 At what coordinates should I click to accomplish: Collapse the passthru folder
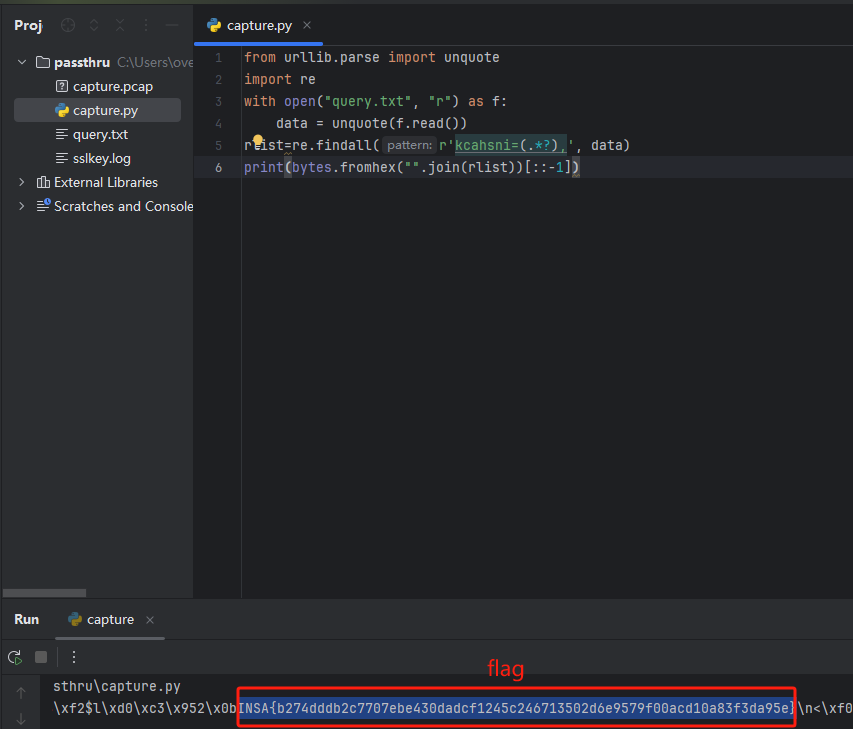click(22, 62)
